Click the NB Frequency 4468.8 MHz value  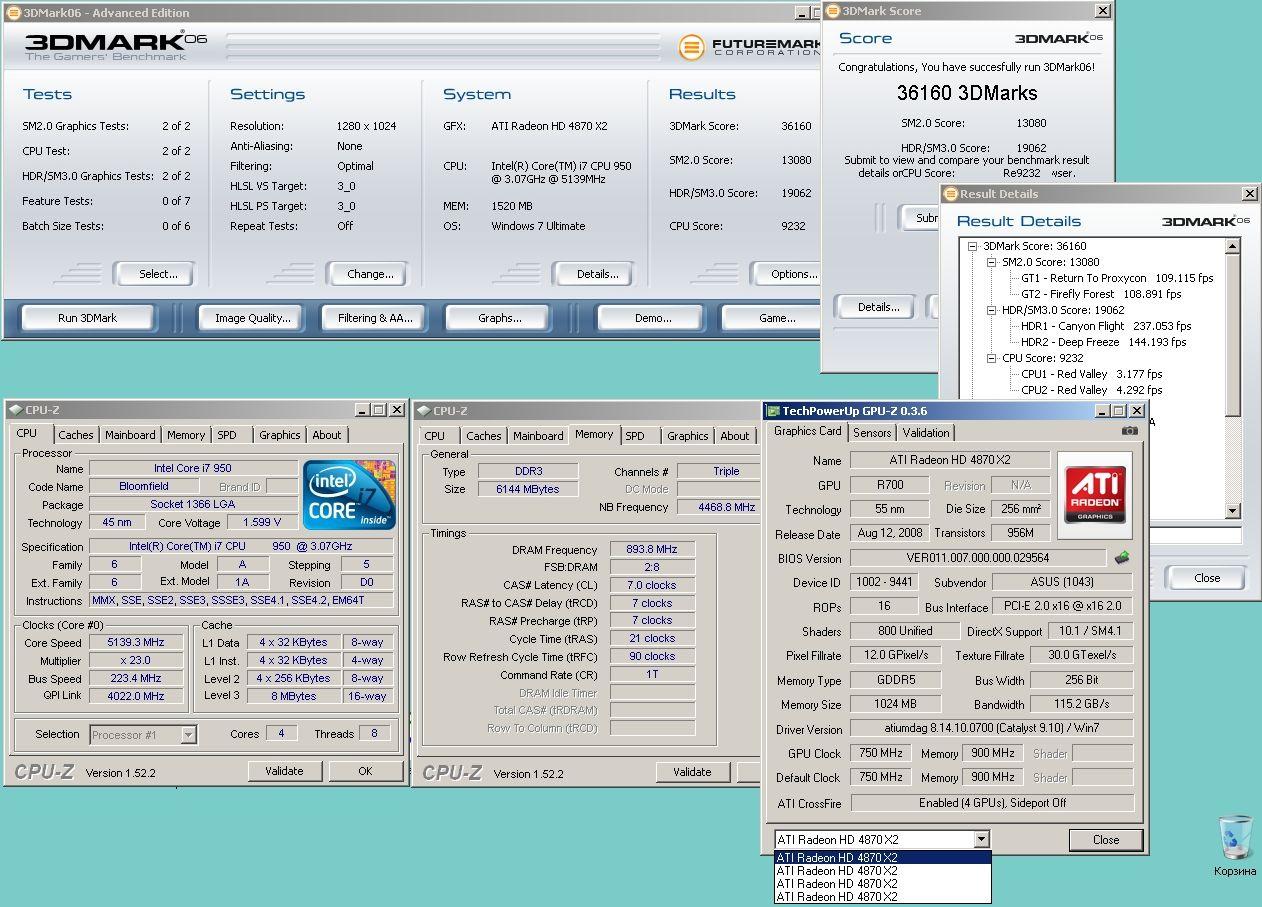tap(718, 507)
